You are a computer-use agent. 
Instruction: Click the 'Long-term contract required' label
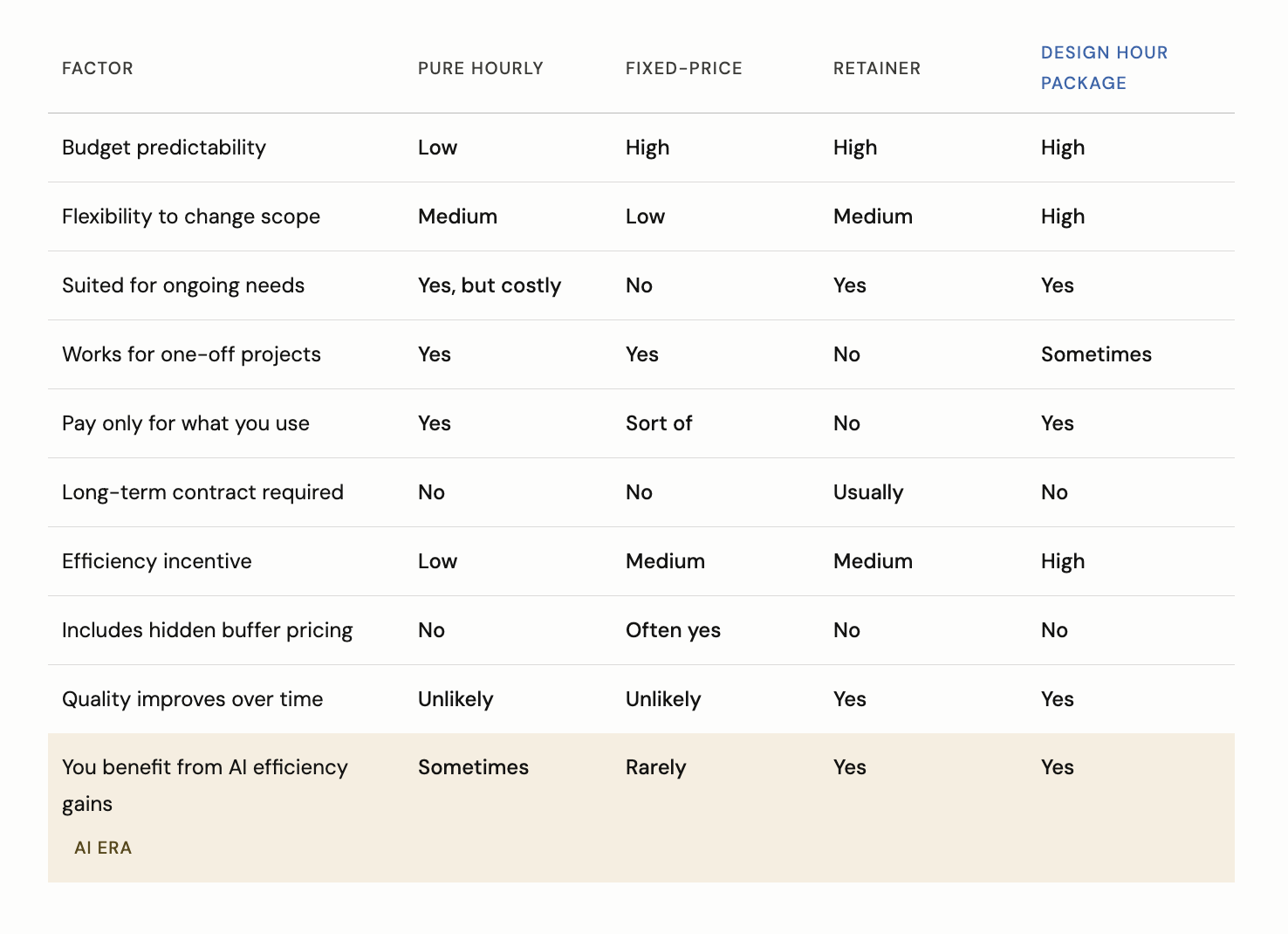(202, 492)
